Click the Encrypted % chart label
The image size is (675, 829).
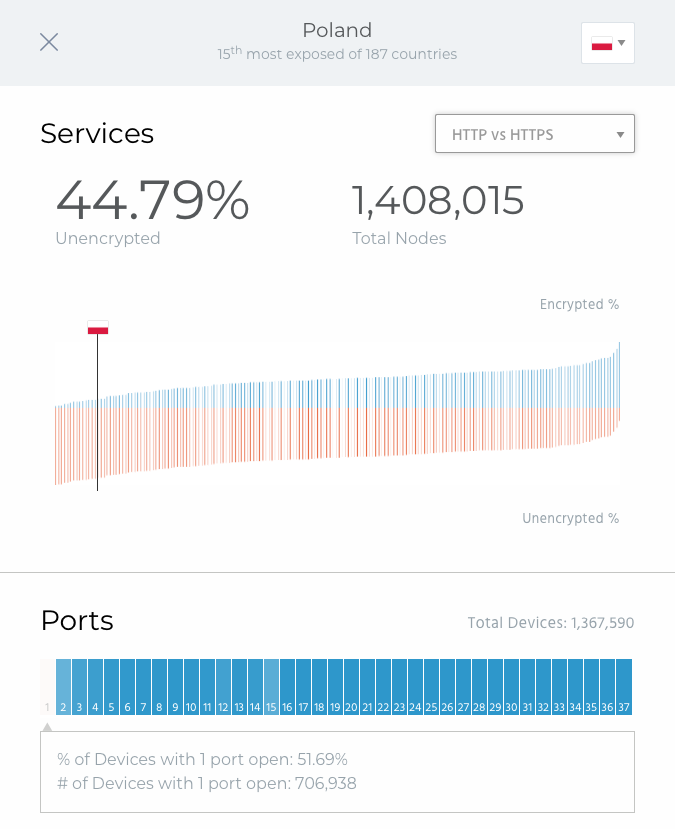579,305
